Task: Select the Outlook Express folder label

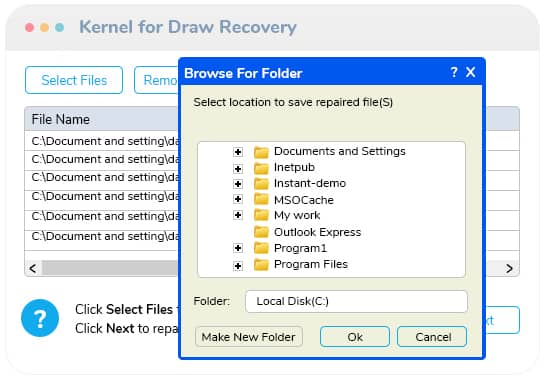Action: tap(317, 232)
